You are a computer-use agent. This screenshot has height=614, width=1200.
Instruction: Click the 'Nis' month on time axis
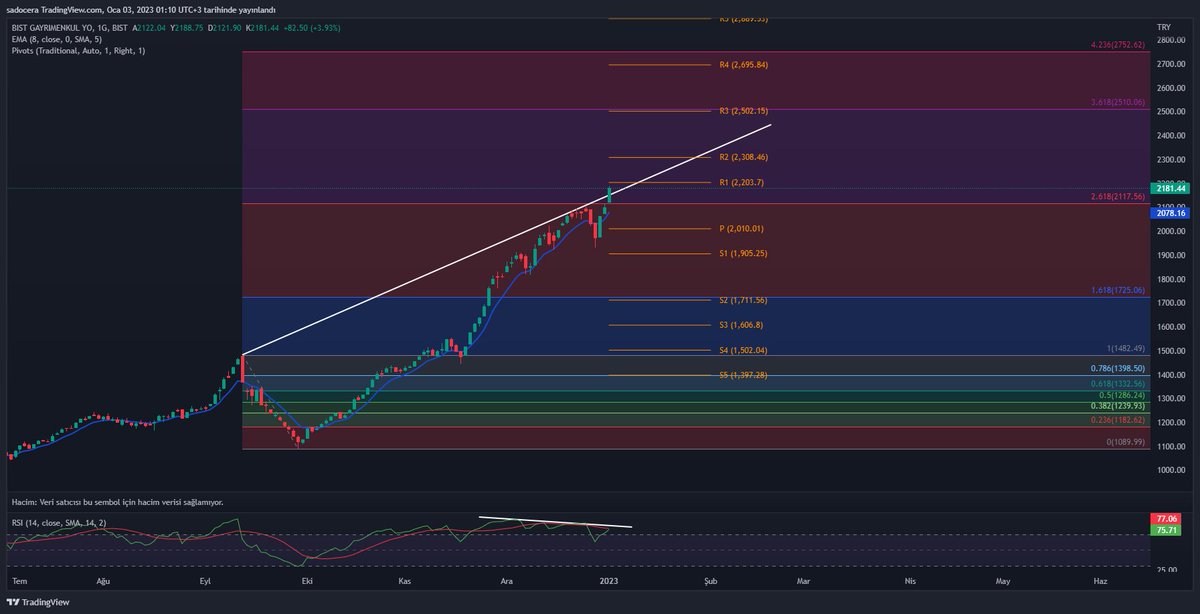point(910,580)
